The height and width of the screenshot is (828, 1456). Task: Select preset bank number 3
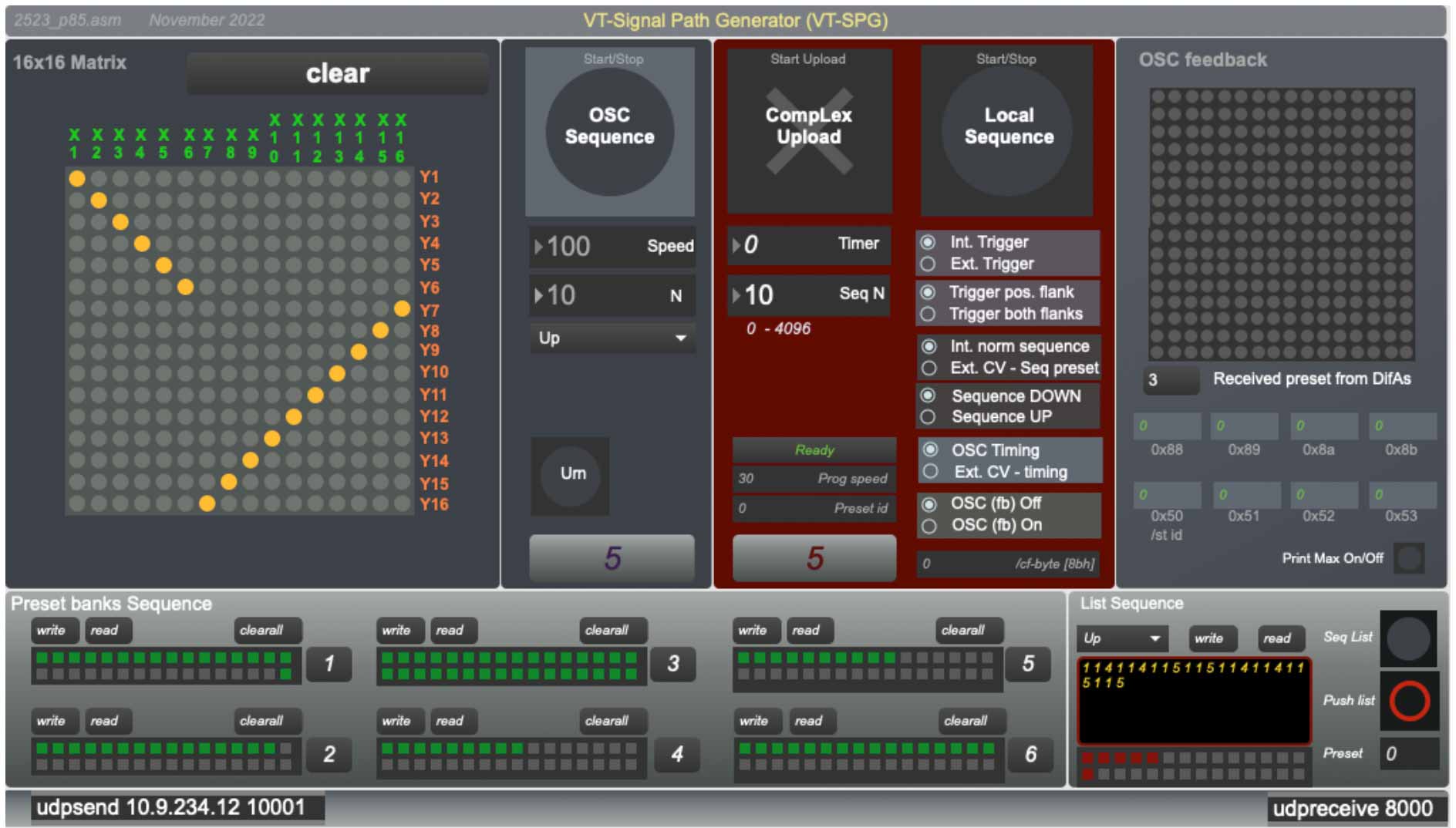click(673, 664)
